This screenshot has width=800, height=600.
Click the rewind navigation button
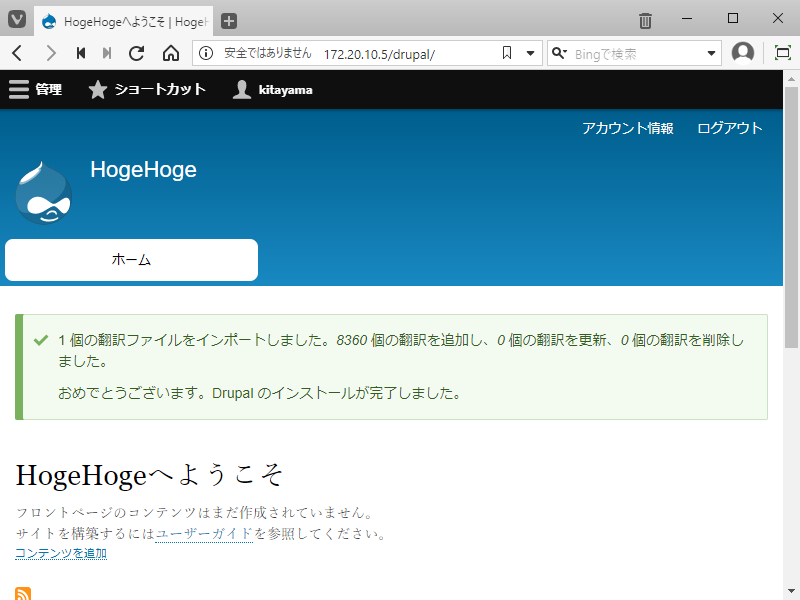pos(81,53)
